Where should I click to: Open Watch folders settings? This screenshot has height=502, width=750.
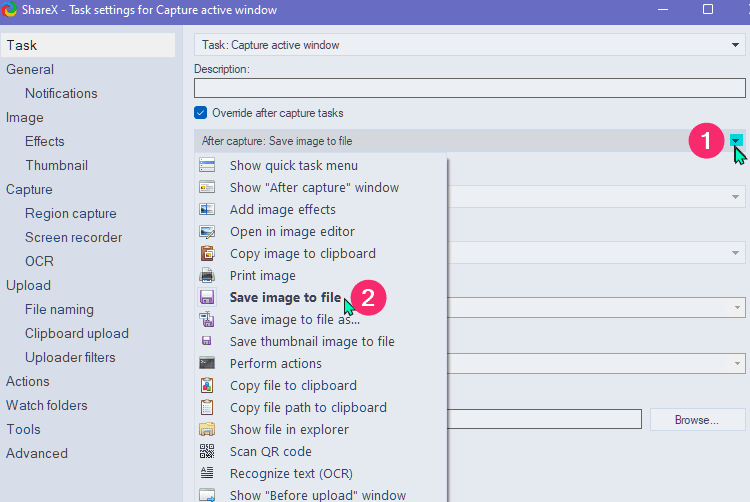tap(47, 405)
